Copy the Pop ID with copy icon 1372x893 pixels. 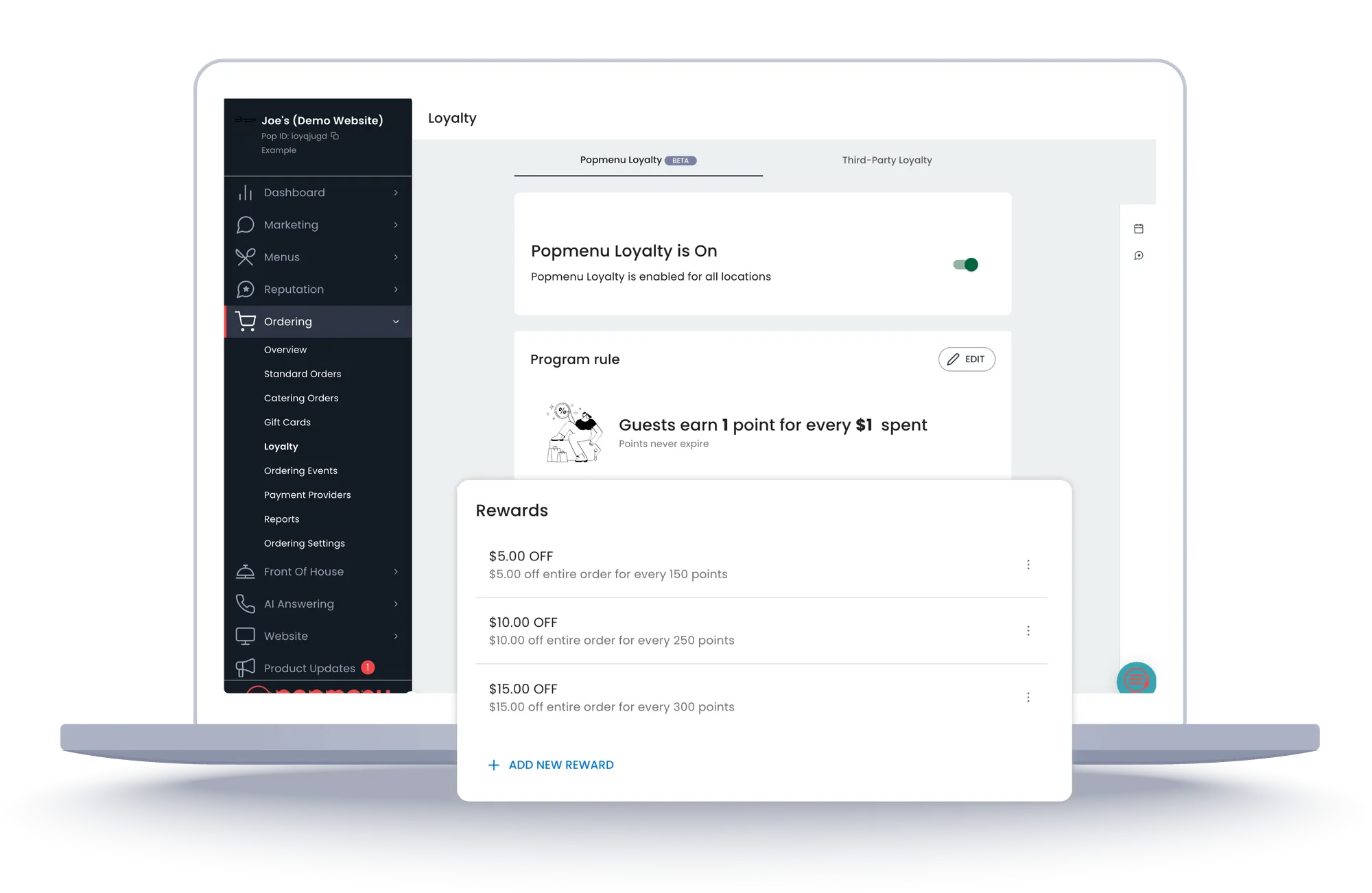coord(335,136)
